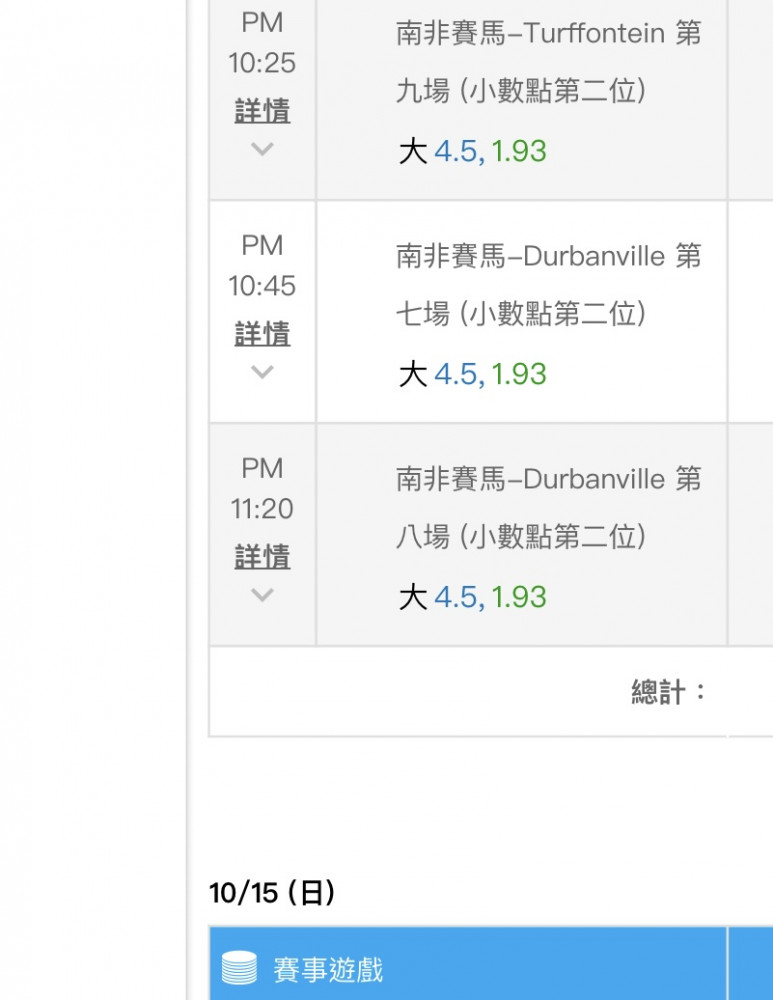Image resolution: width=773 pixels, height=1000 pixels.
Task: Click the Durbanville 第八場 race title
Action: point(548,508)
